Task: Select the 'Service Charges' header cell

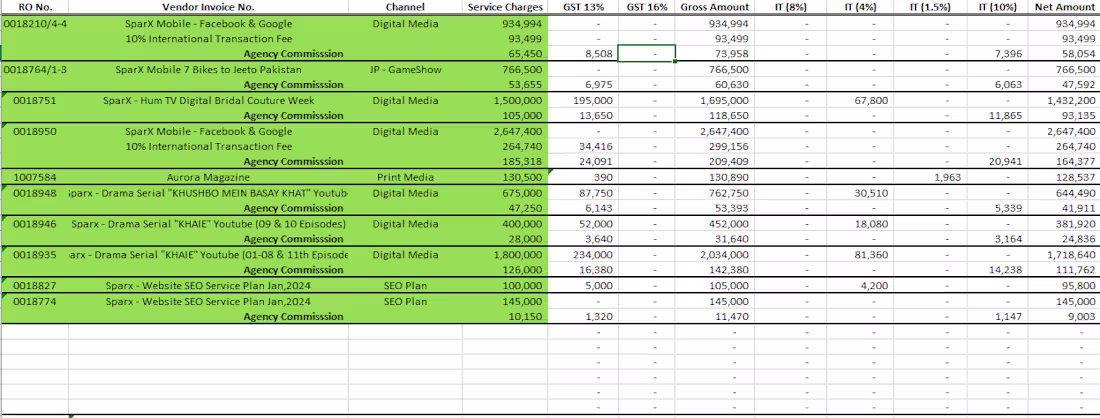Action: (x=504, y=7)
